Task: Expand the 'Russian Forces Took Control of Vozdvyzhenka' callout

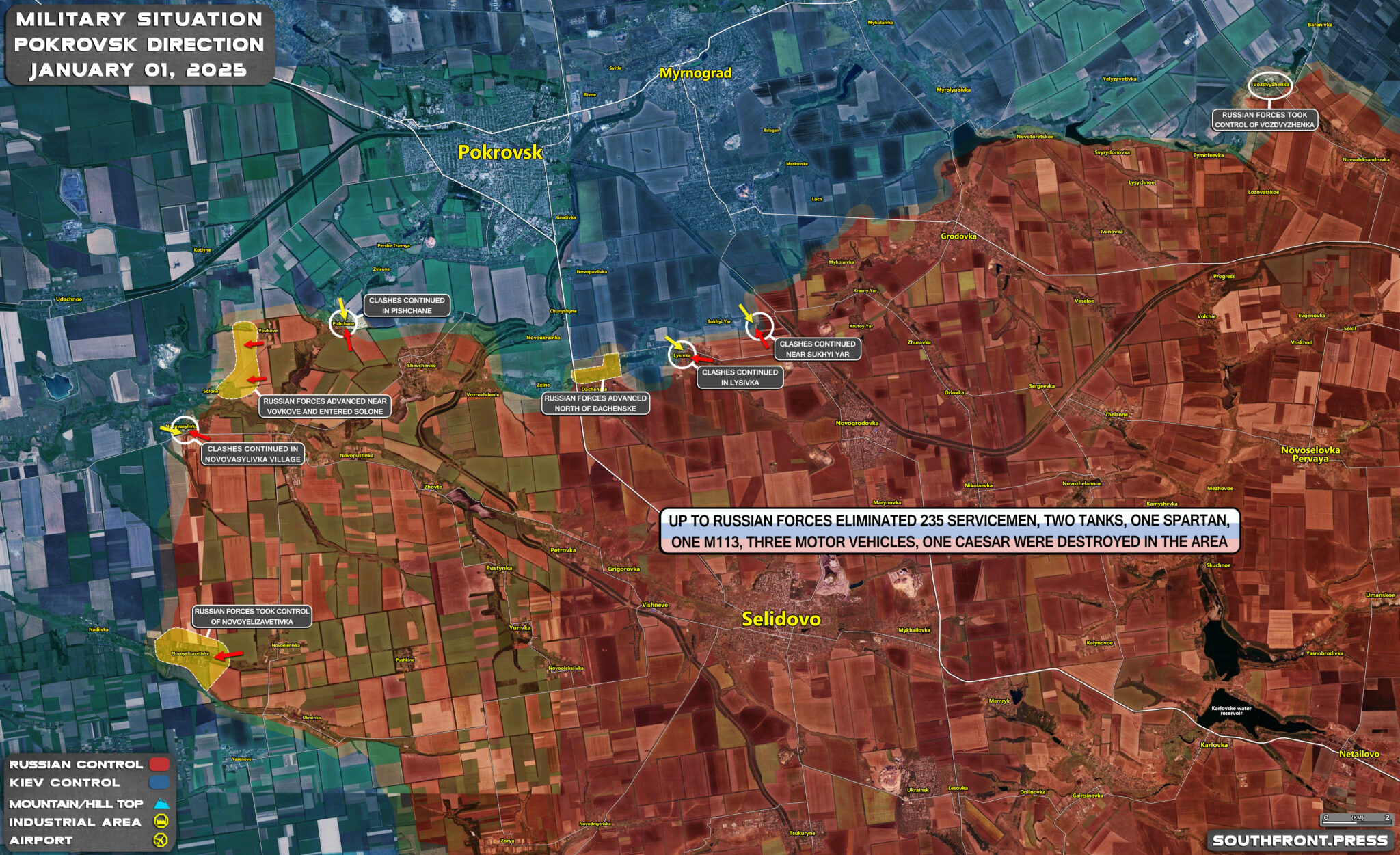Action: pos(1265,120)
